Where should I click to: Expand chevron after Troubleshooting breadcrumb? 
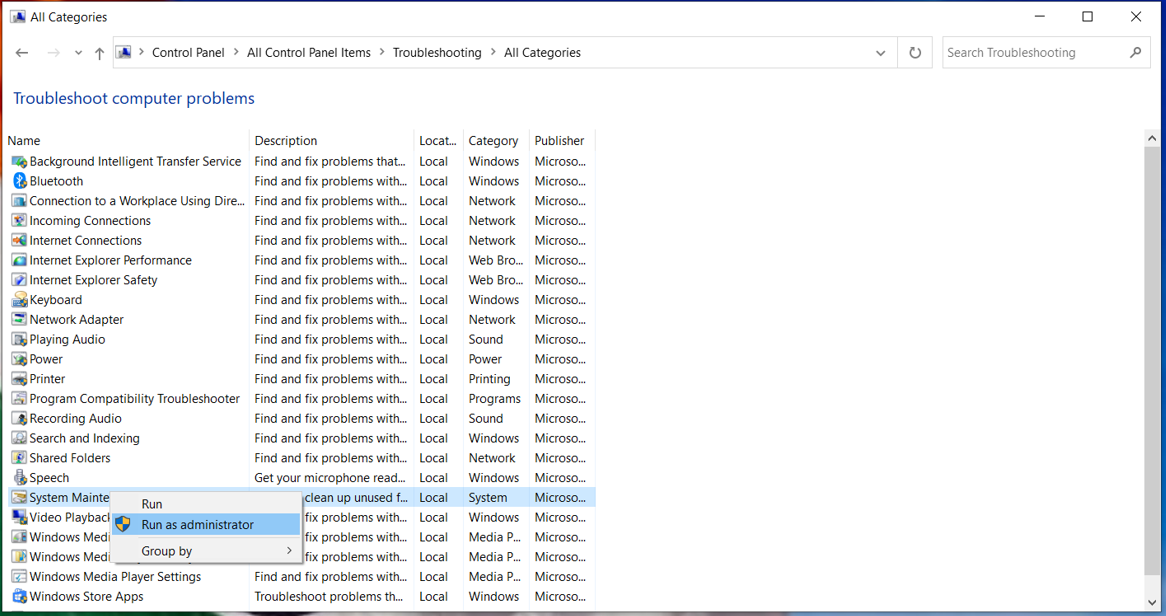pos(493,52)
